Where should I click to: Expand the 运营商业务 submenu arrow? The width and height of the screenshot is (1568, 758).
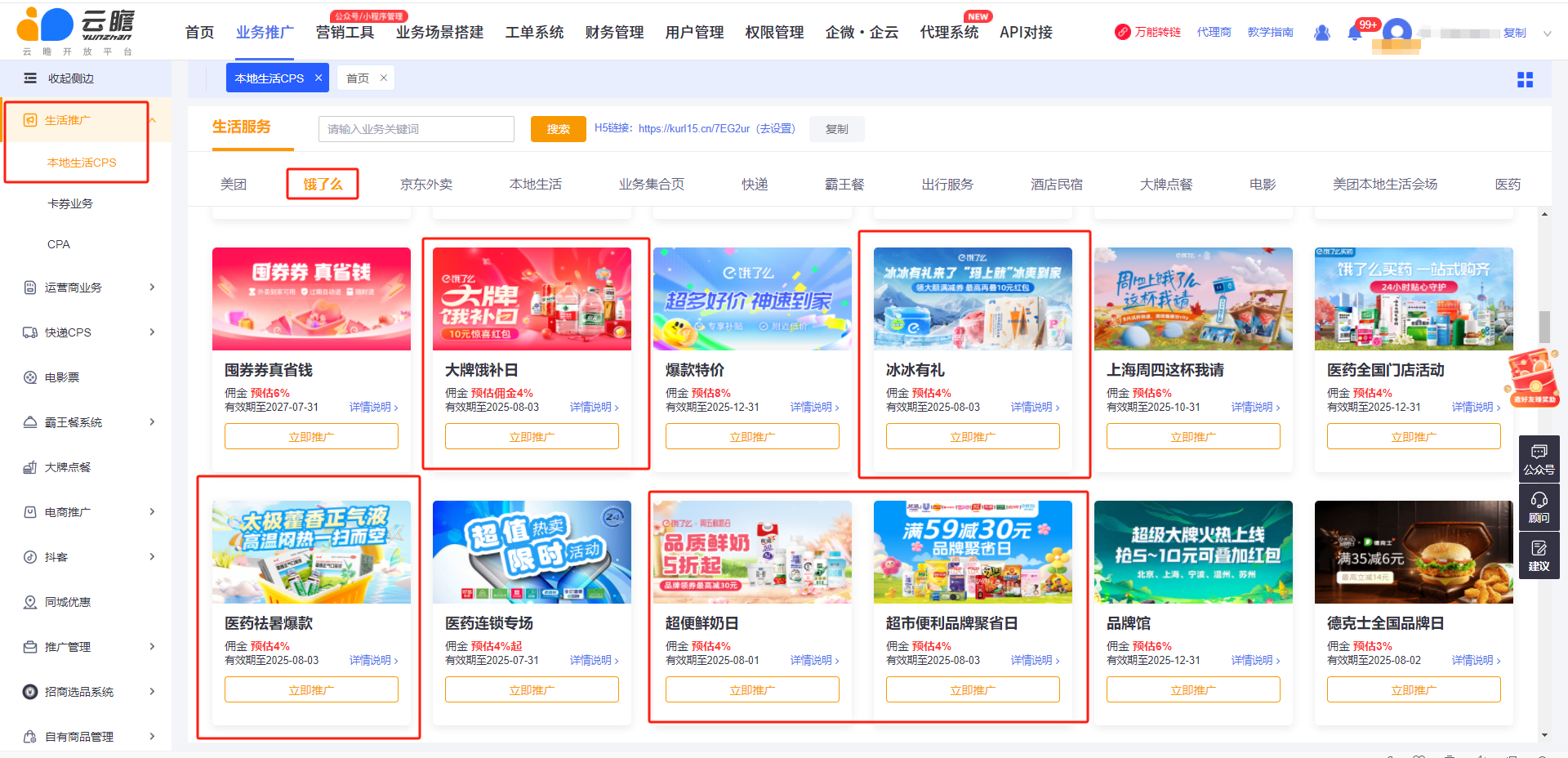152,288
